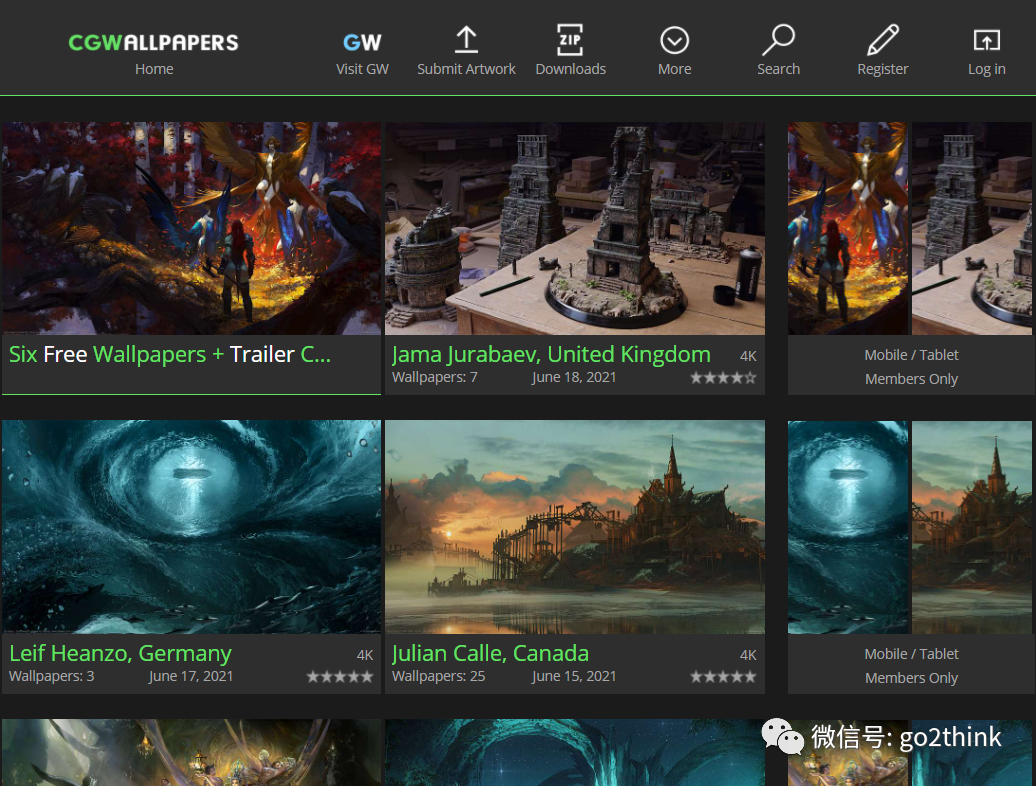Image resolution: width=1036 pixels, height=786 pixels.
Task: Select the Submit Artwork label
Action: click(466, 69)
